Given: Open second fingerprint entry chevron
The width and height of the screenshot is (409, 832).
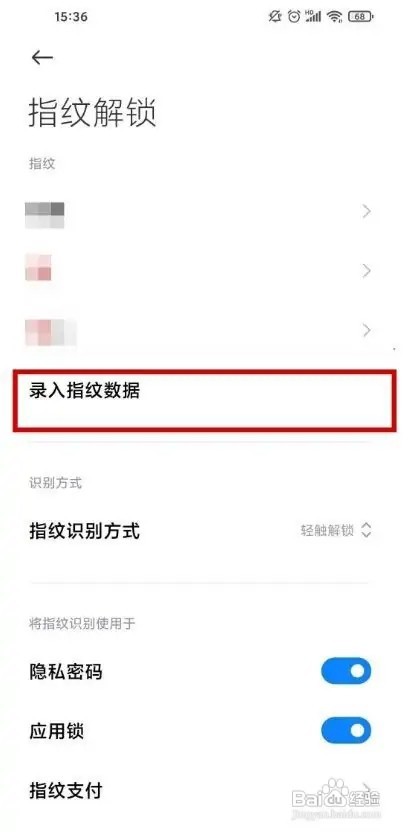Looking at the screenshot, I should click(367, 272).
